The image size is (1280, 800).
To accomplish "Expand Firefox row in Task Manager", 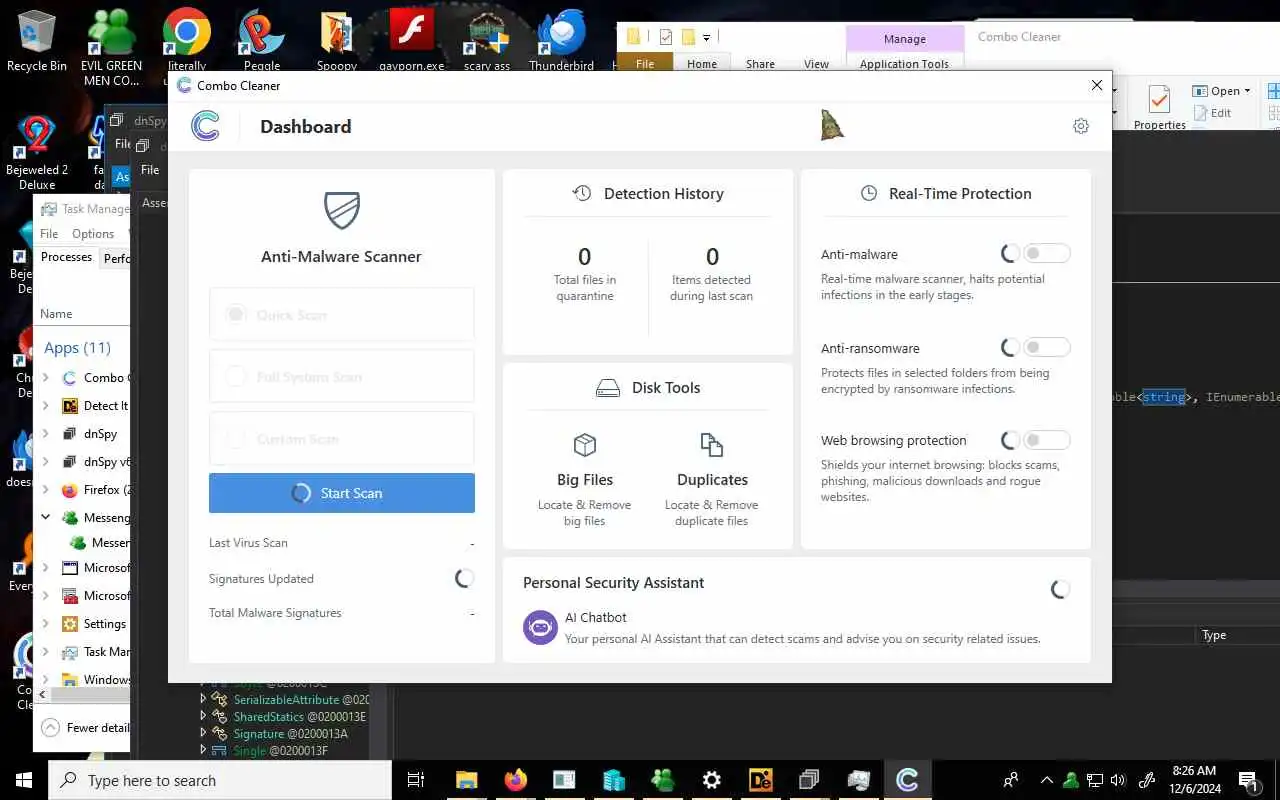I will [x=46, y=490].
